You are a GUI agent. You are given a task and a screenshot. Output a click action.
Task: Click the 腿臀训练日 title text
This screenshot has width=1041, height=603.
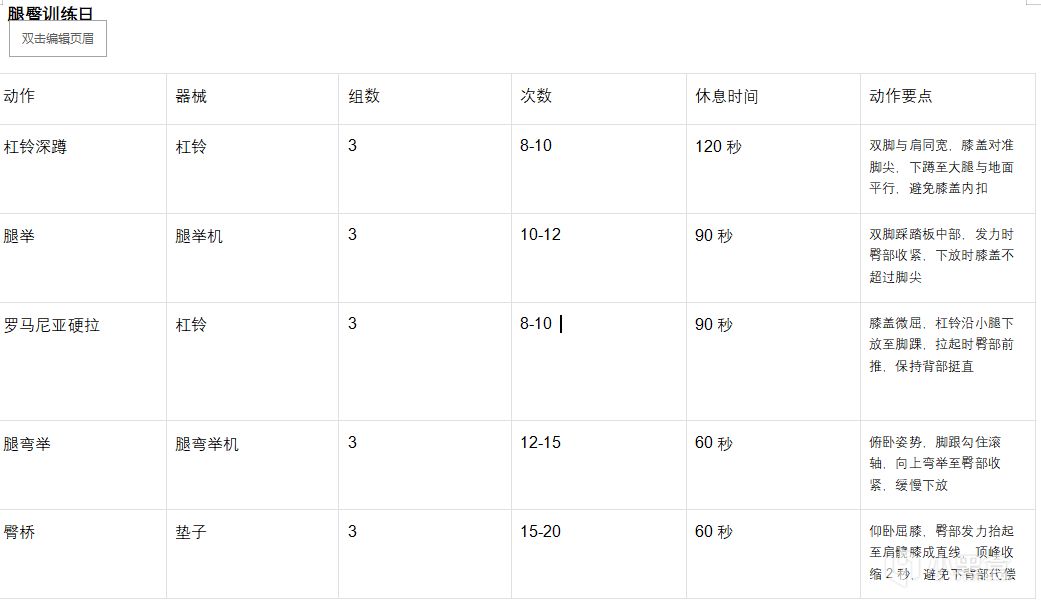click(x=50, y=13)
